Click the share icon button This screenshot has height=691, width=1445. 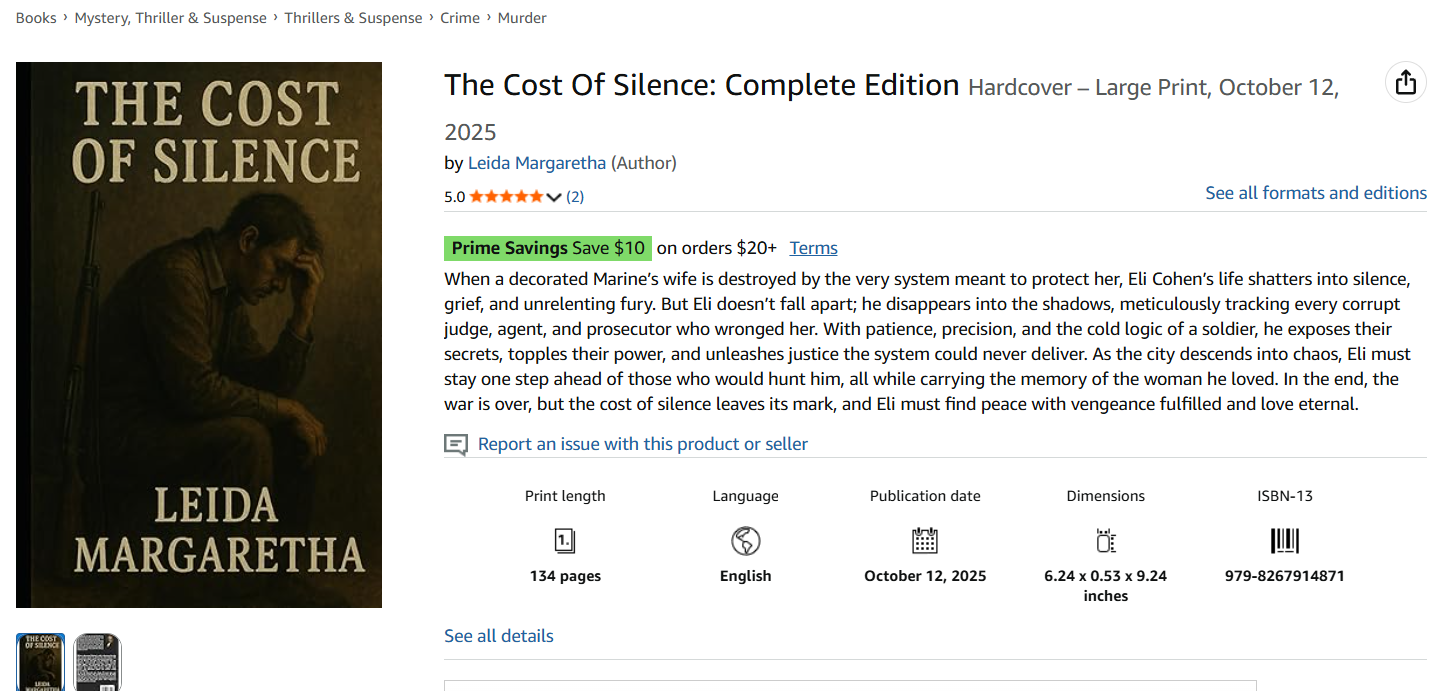click(x=1406, y=82)
